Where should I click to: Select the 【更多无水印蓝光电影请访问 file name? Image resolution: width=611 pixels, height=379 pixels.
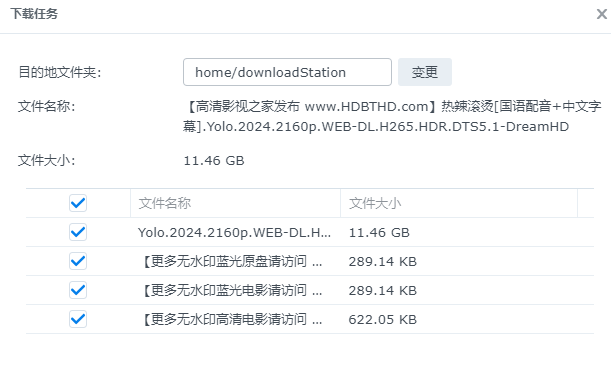coord(230,291)
